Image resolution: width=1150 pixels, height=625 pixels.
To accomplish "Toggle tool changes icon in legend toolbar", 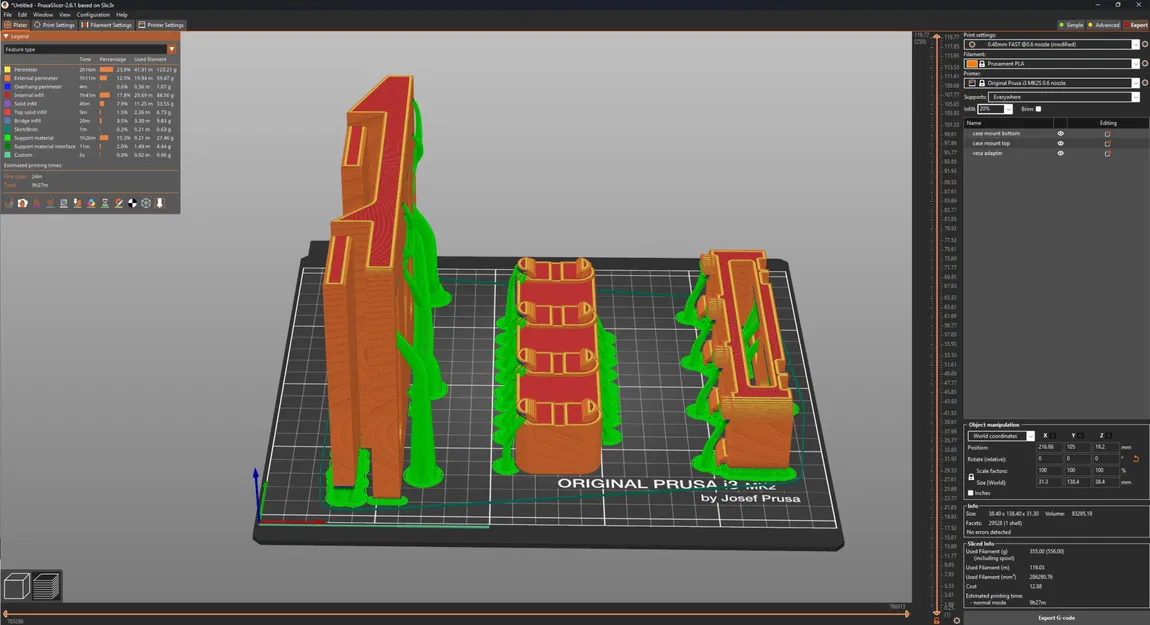I will point(77,203).
